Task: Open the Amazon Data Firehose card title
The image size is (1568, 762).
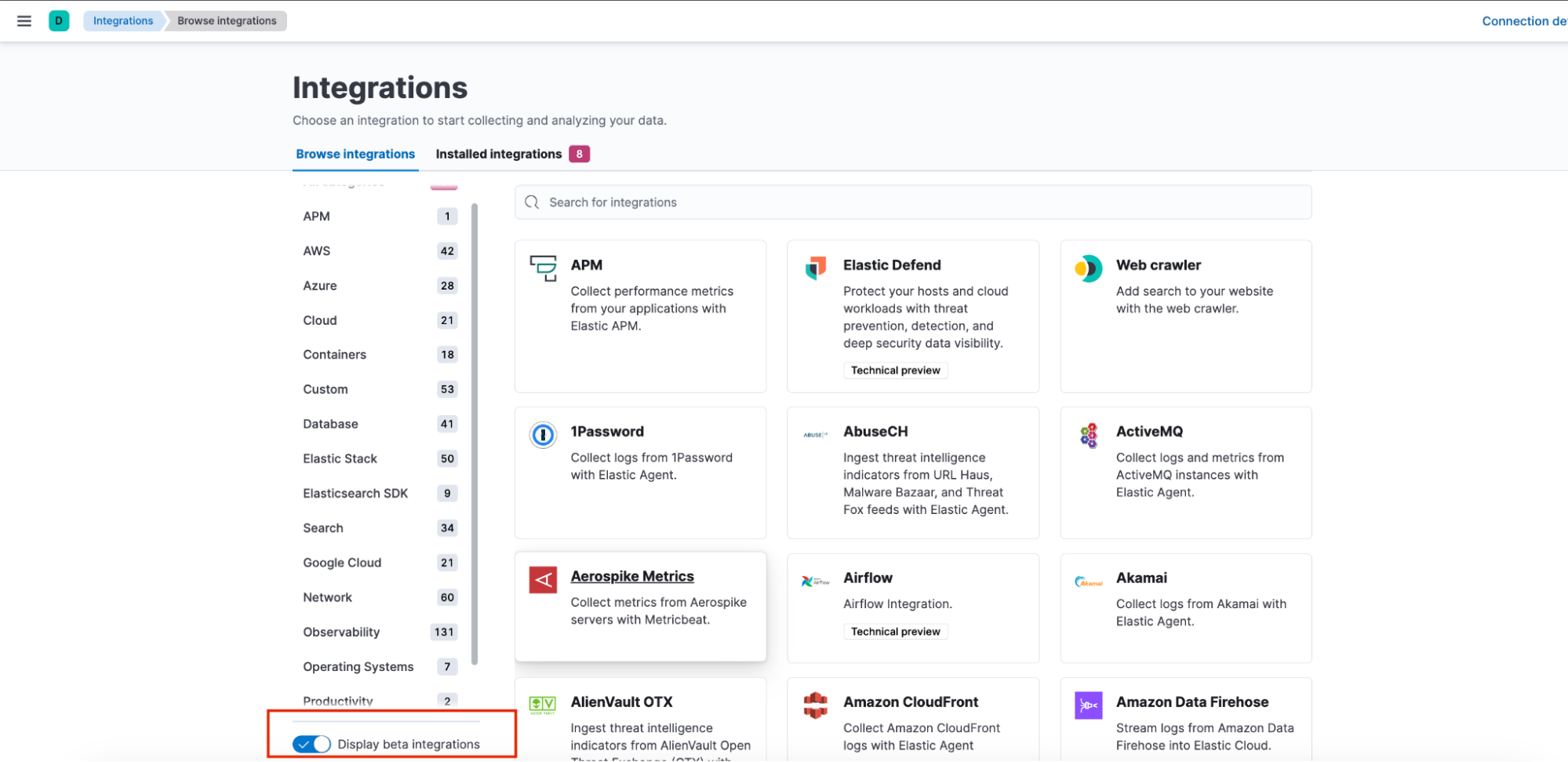Action: 1192,702
